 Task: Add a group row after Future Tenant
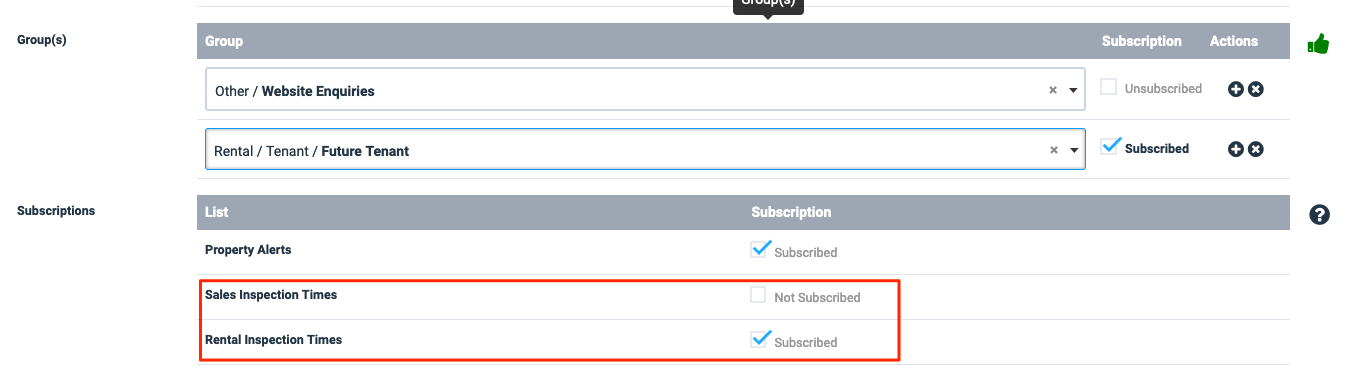1235,149
